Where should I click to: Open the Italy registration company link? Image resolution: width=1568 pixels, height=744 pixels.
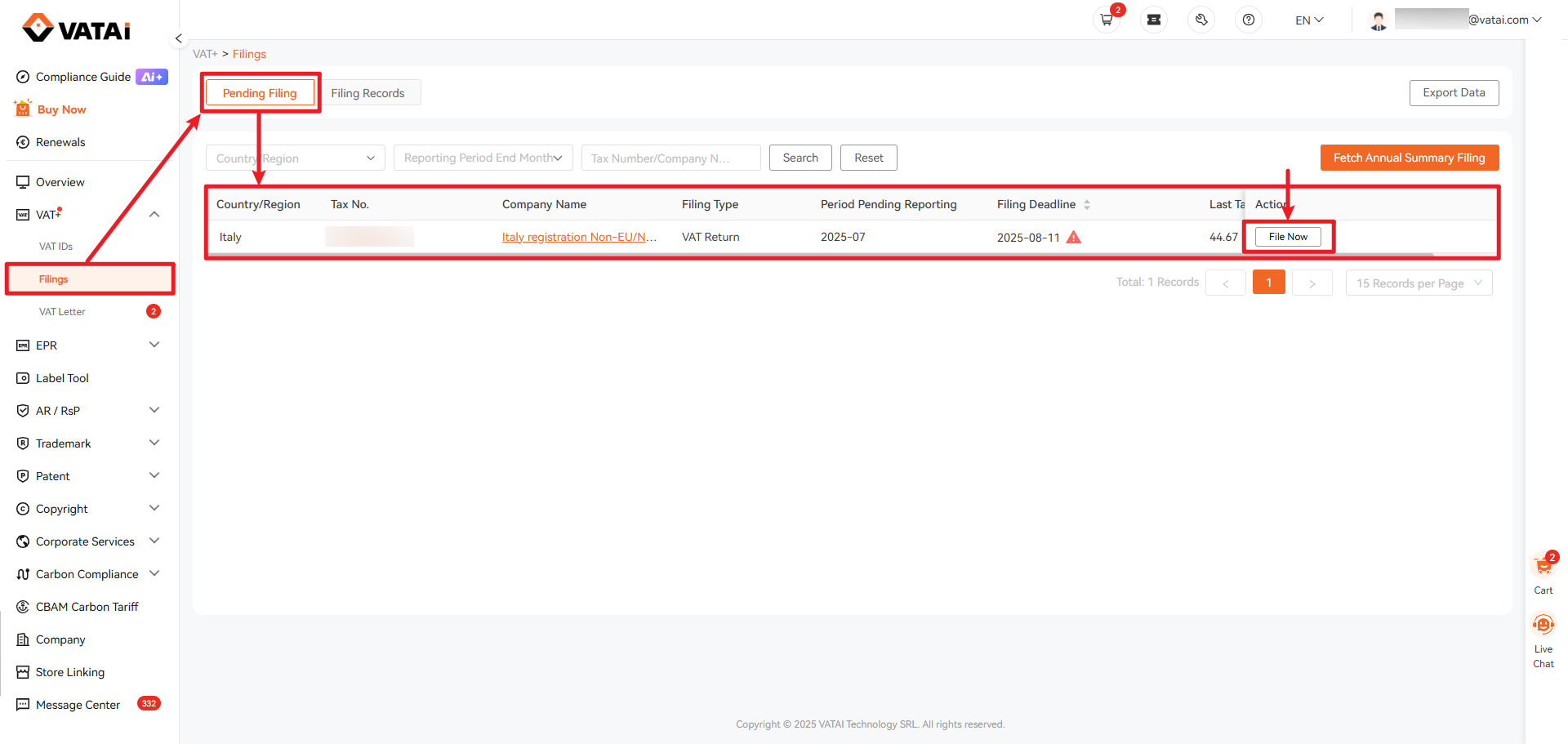coord(579,237)
